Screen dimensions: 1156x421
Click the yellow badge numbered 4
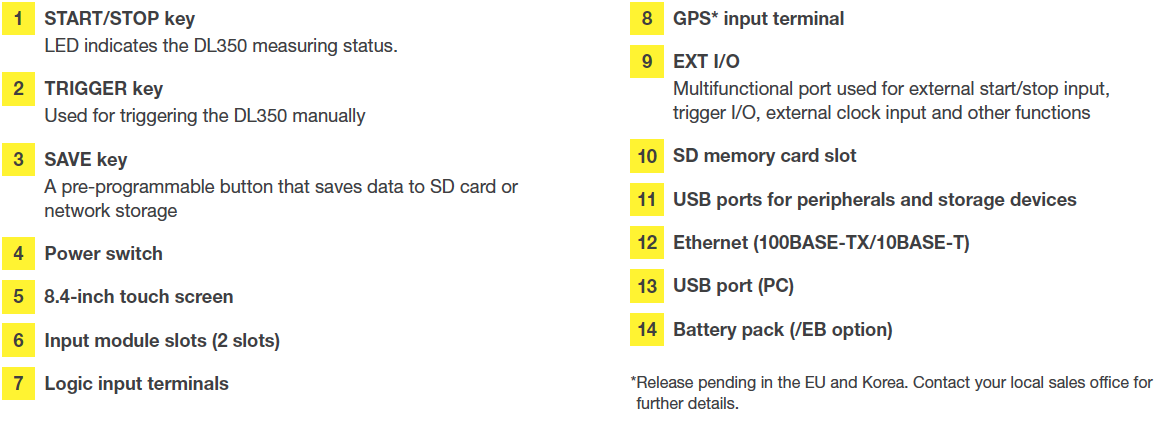(x=18, y=254)
